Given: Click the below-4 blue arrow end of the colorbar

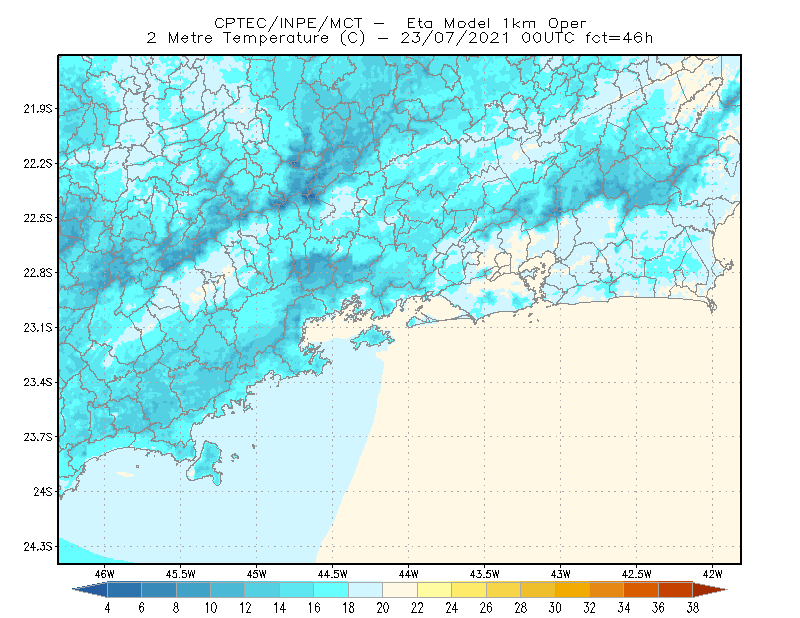Looking at the screenshot, I should click(x=92, y=590).
